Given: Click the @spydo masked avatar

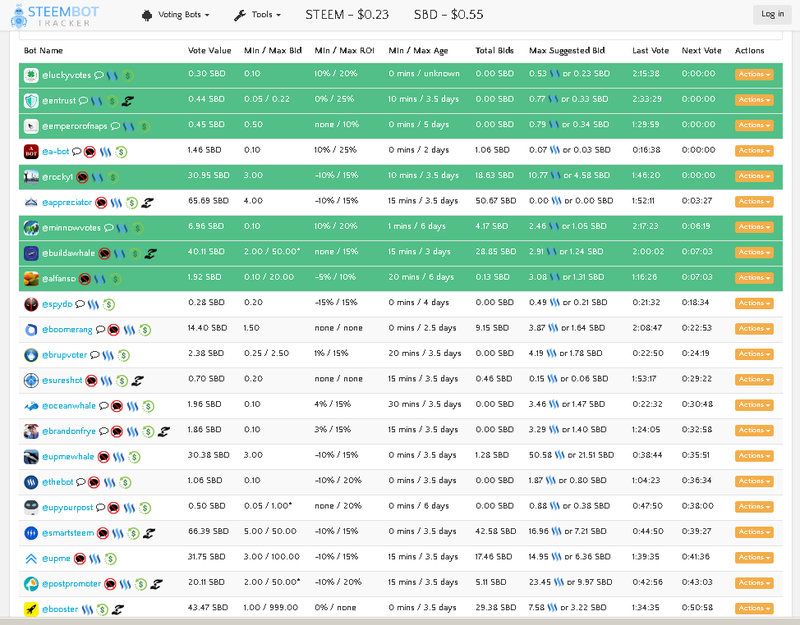Looking at the screenshot, I should (x=31, y=304).
